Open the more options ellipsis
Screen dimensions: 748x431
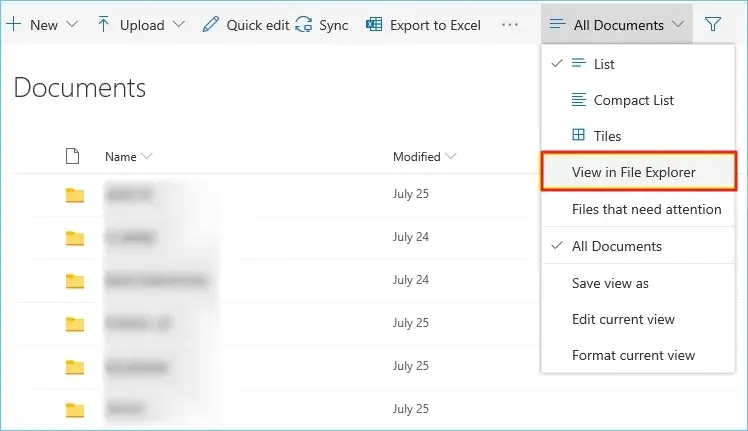click(x=510, y=24)
